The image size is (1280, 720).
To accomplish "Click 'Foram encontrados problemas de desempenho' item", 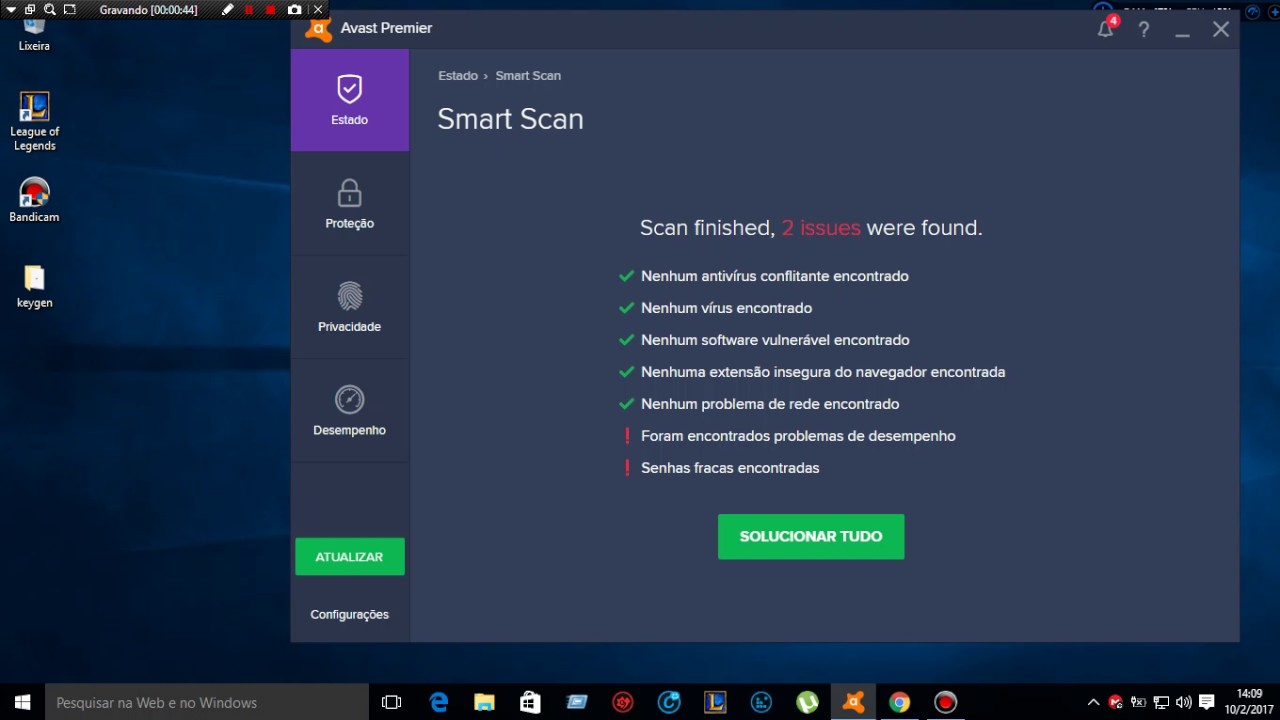I will click(798, 436).
